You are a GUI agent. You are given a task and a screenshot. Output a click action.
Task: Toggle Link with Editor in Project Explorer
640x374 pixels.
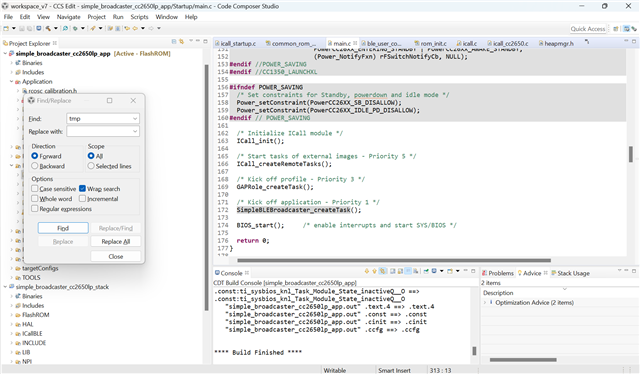[181, 42]
